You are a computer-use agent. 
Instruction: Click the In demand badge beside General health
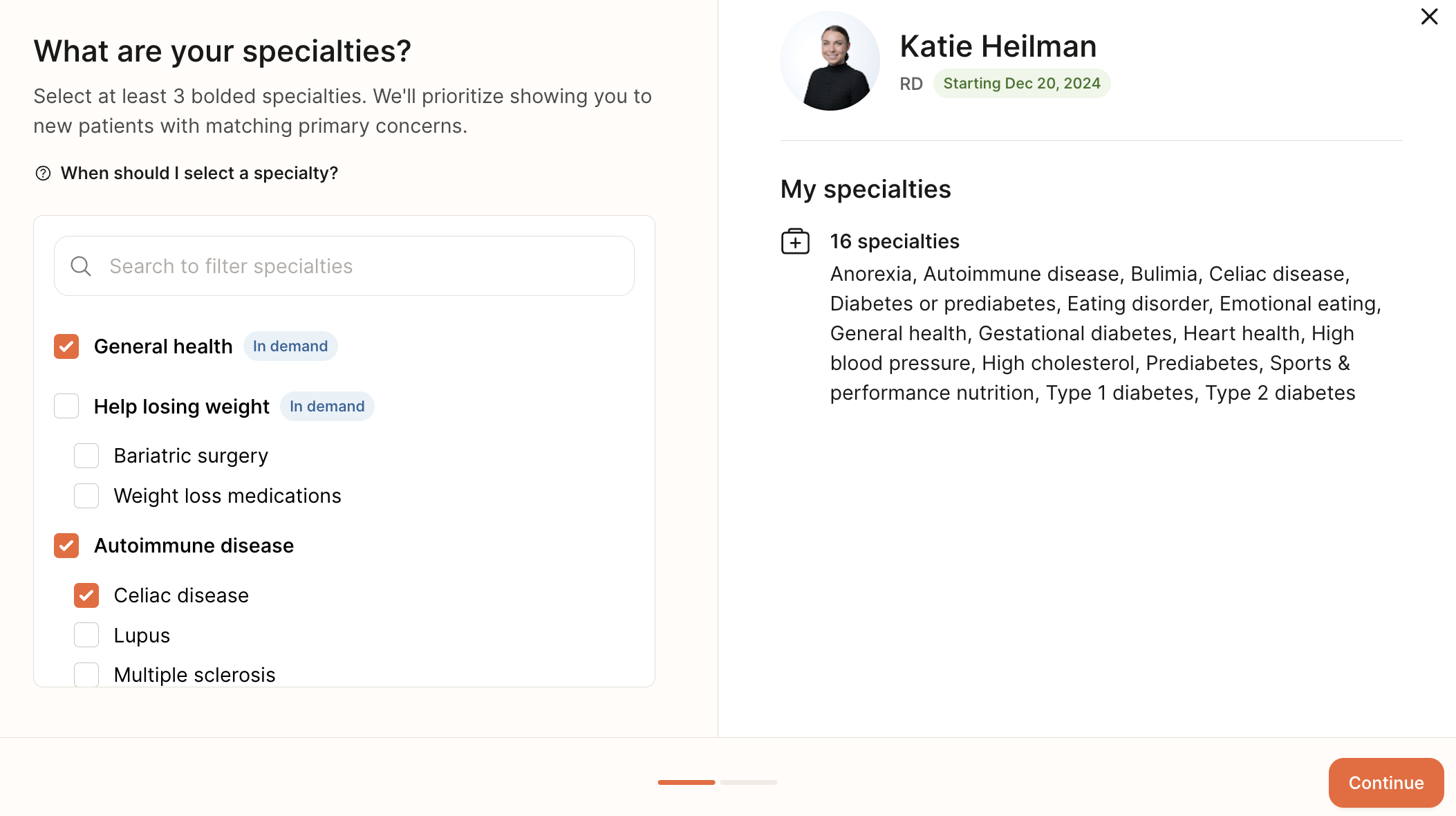[290, 346]
